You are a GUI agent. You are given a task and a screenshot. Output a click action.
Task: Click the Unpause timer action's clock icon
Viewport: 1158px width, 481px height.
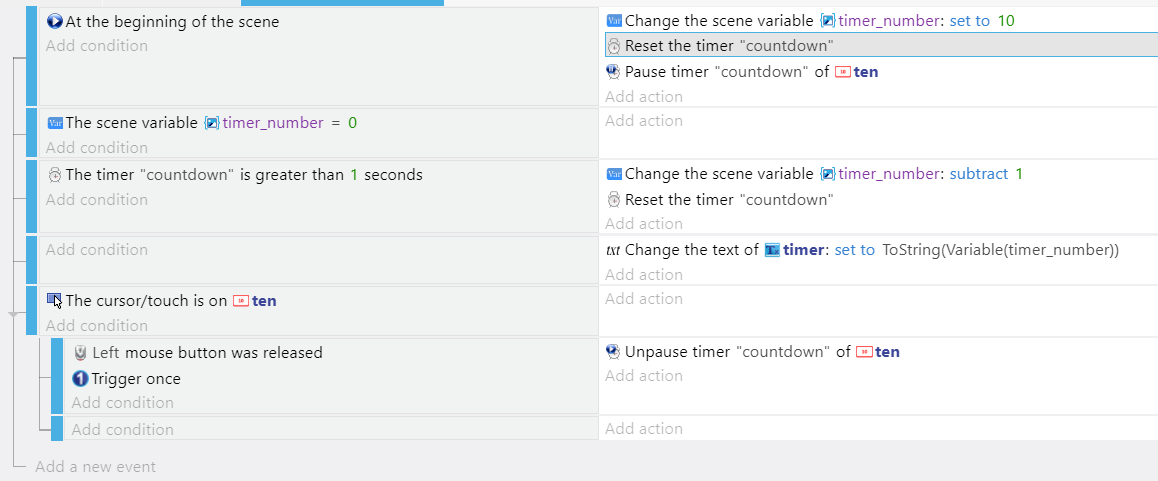click(613, 352)
